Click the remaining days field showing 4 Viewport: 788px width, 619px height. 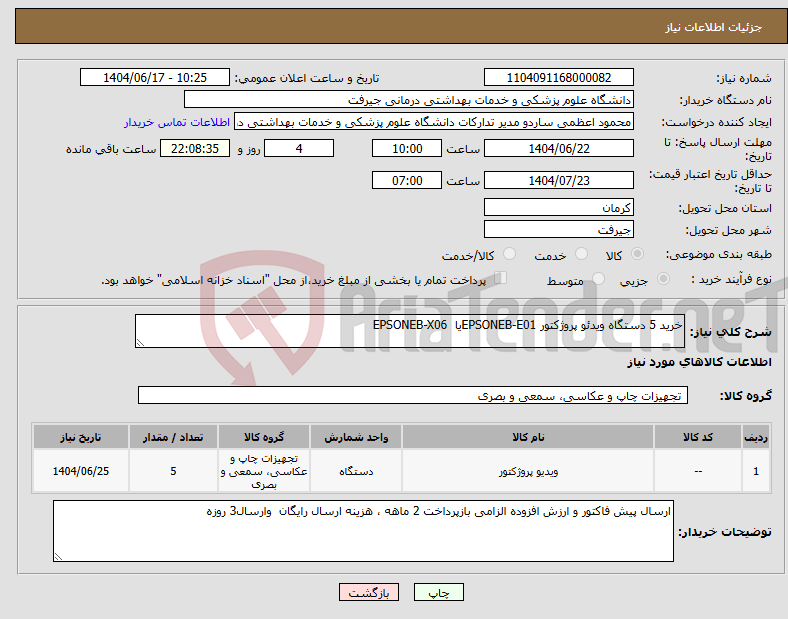click(x=299, y=149)
